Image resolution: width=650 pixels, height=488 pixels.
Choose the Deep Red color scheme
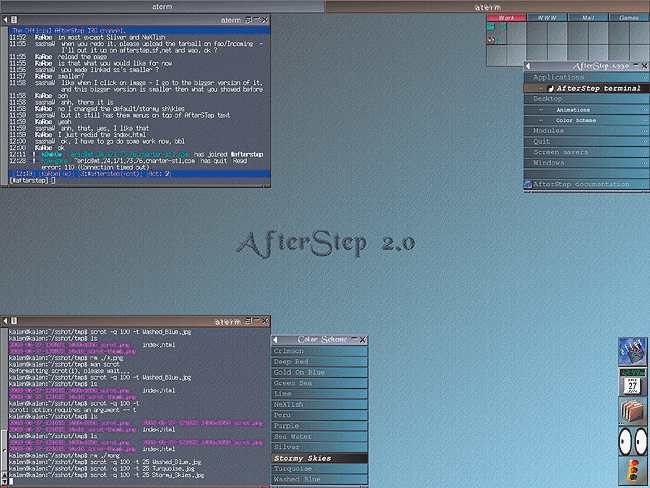pyautogui.click(x=320, y=362)
